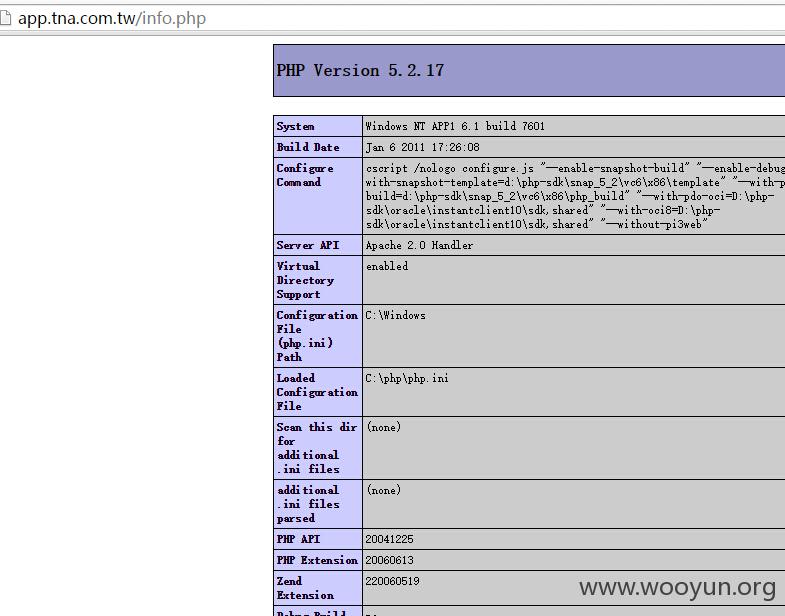Select the 'enabled' value
Viewport: 785px width, 616px height.
pyautogui.click(x=386, y=266)
